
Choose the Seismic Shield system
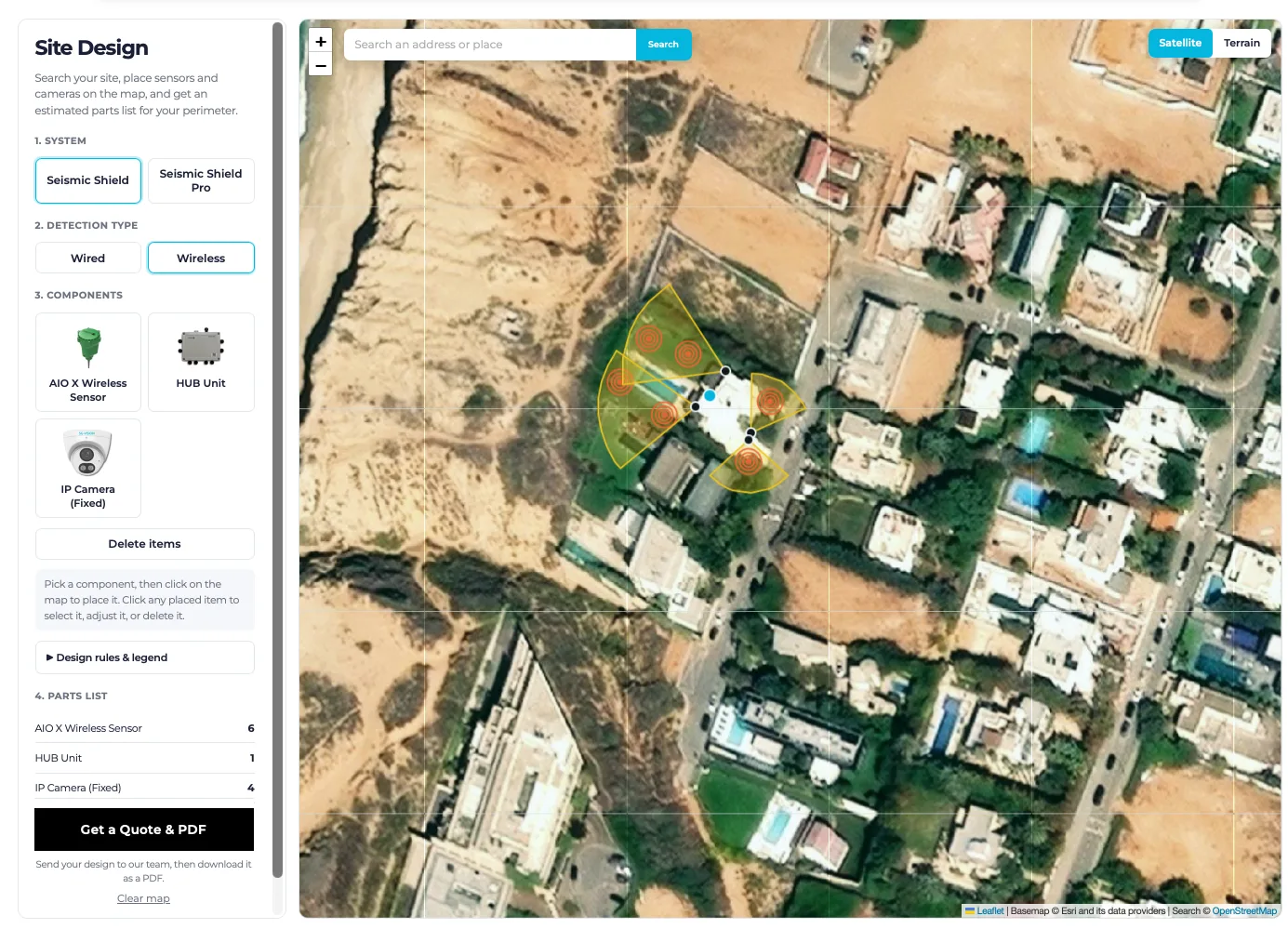[88, 180]
